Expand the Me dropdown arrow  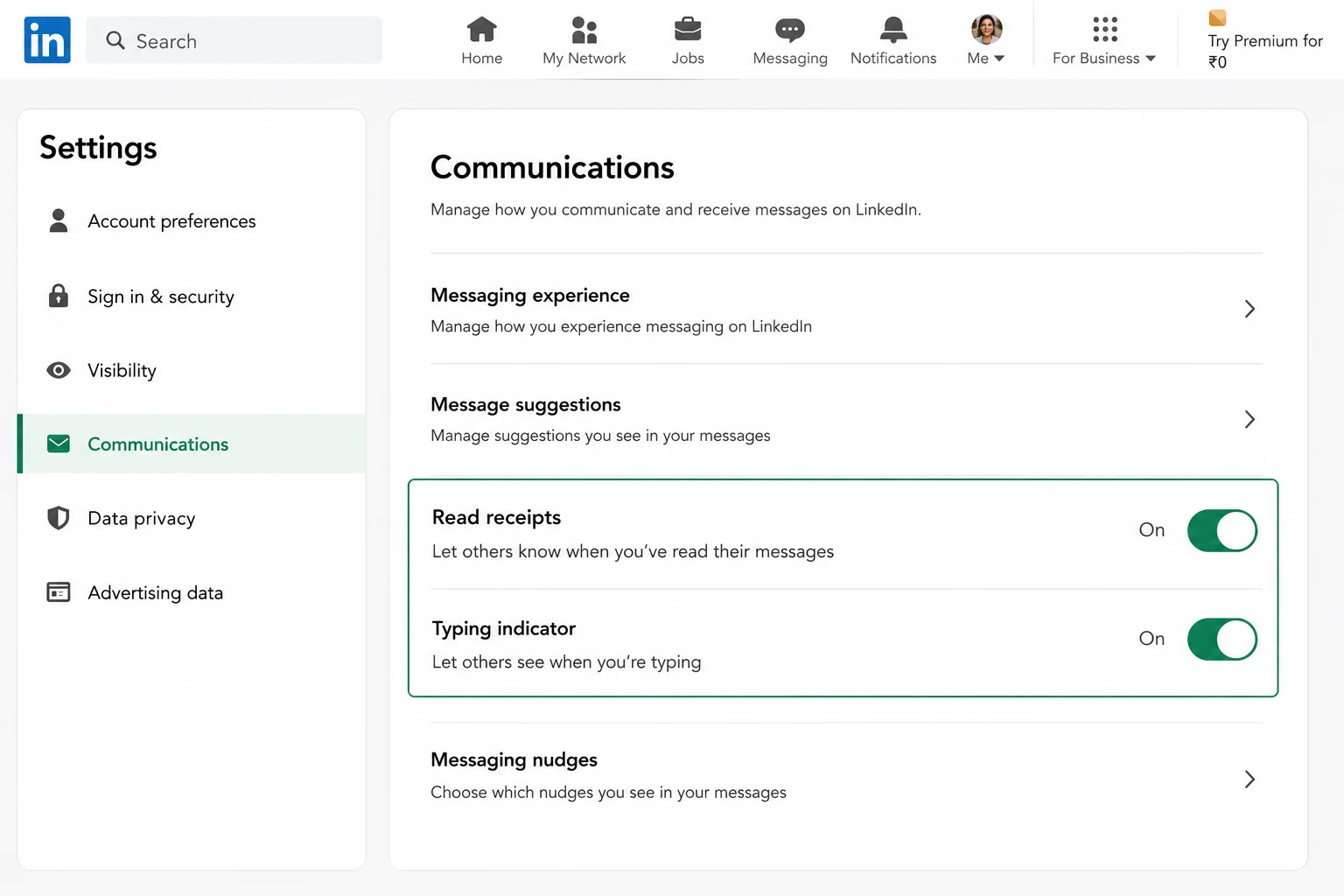[998, 59]
